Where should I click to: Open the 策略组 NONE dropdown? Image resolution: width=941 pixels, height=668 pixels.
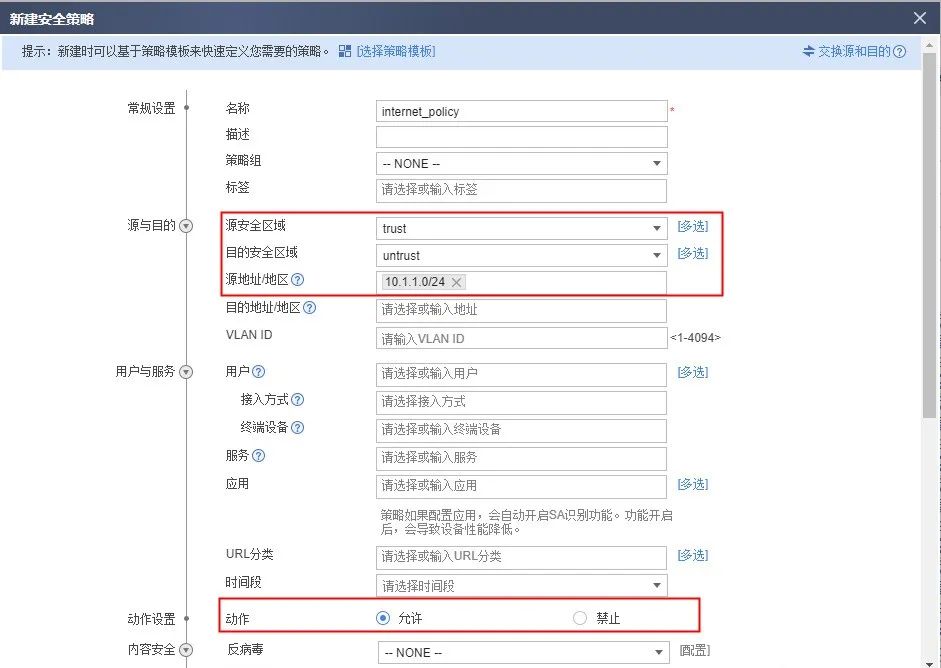pos(522,163)
